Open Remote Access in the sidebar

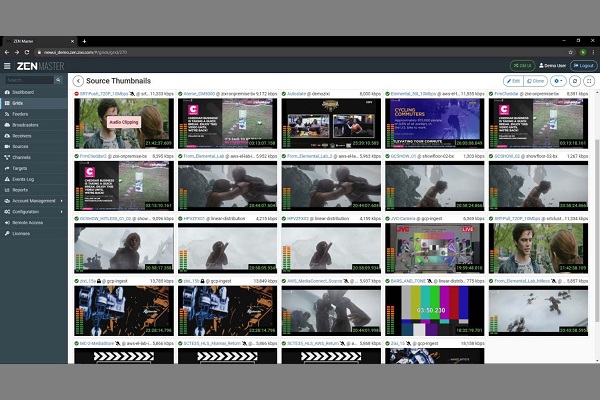point(28,223)
